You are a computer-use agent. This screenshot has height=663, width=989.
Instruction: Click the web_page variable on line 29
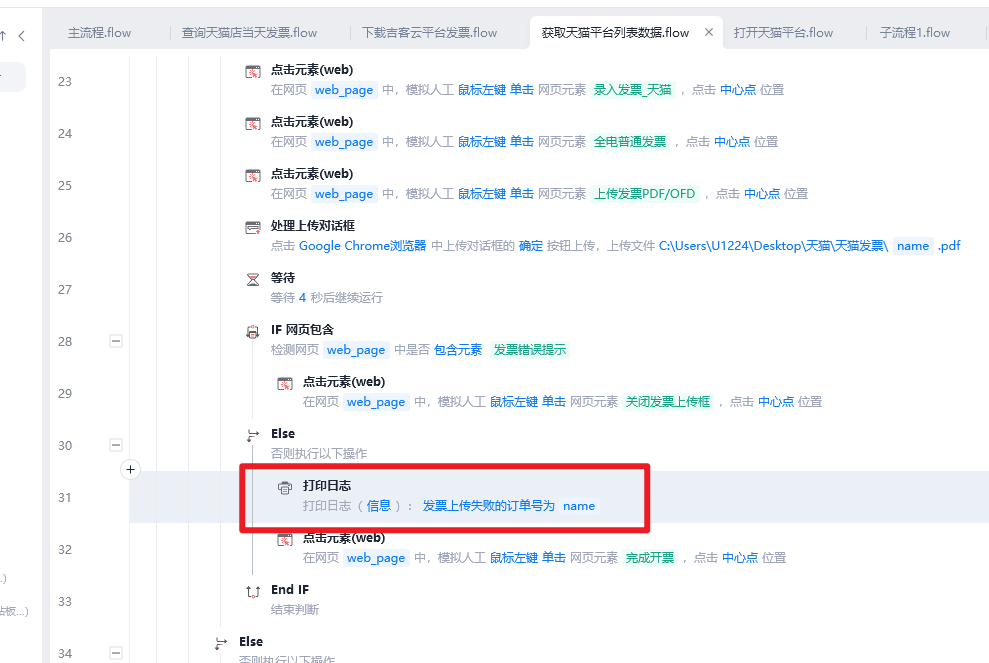point(376,402)
